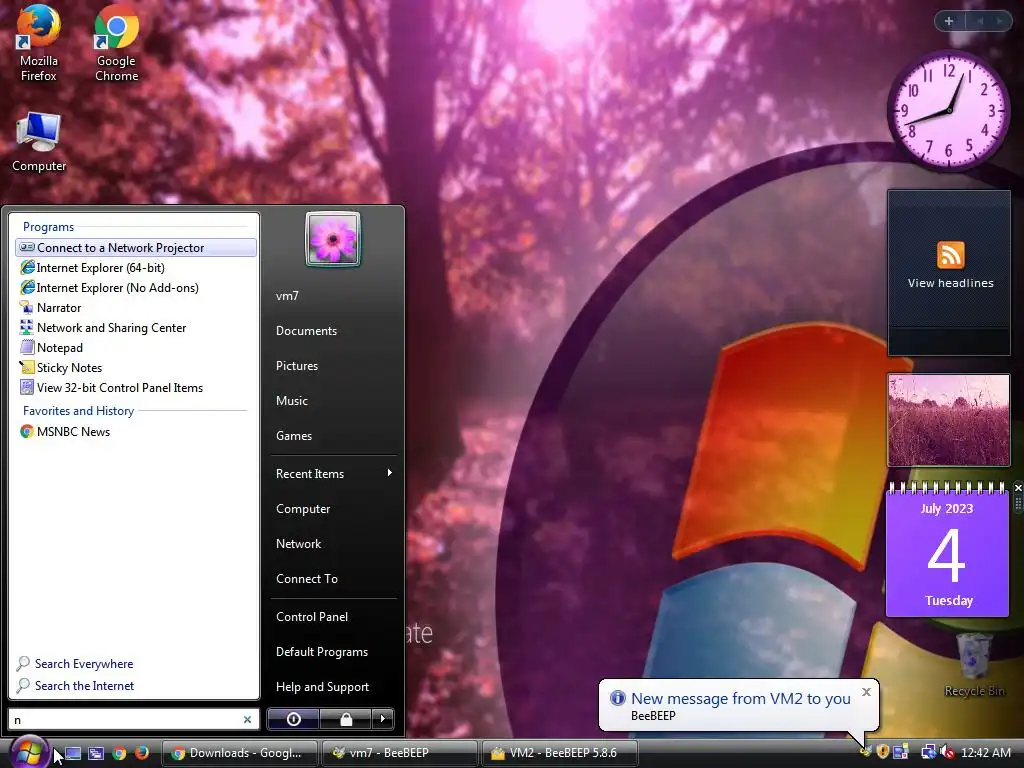This screenshot has width=1024, height=768.
Task: Open the vm7 user folder
Action: coord(333,296)
